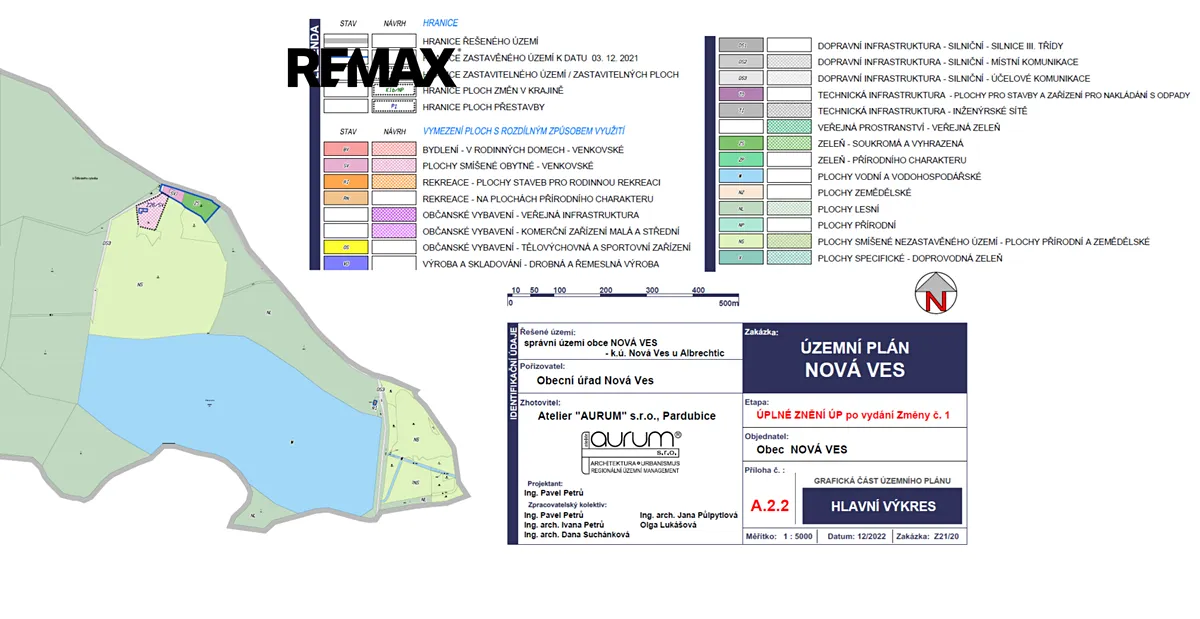
Task: Click the pink STAV swatch for Bydlení v rodinných domech
Action: coord(346,149)
